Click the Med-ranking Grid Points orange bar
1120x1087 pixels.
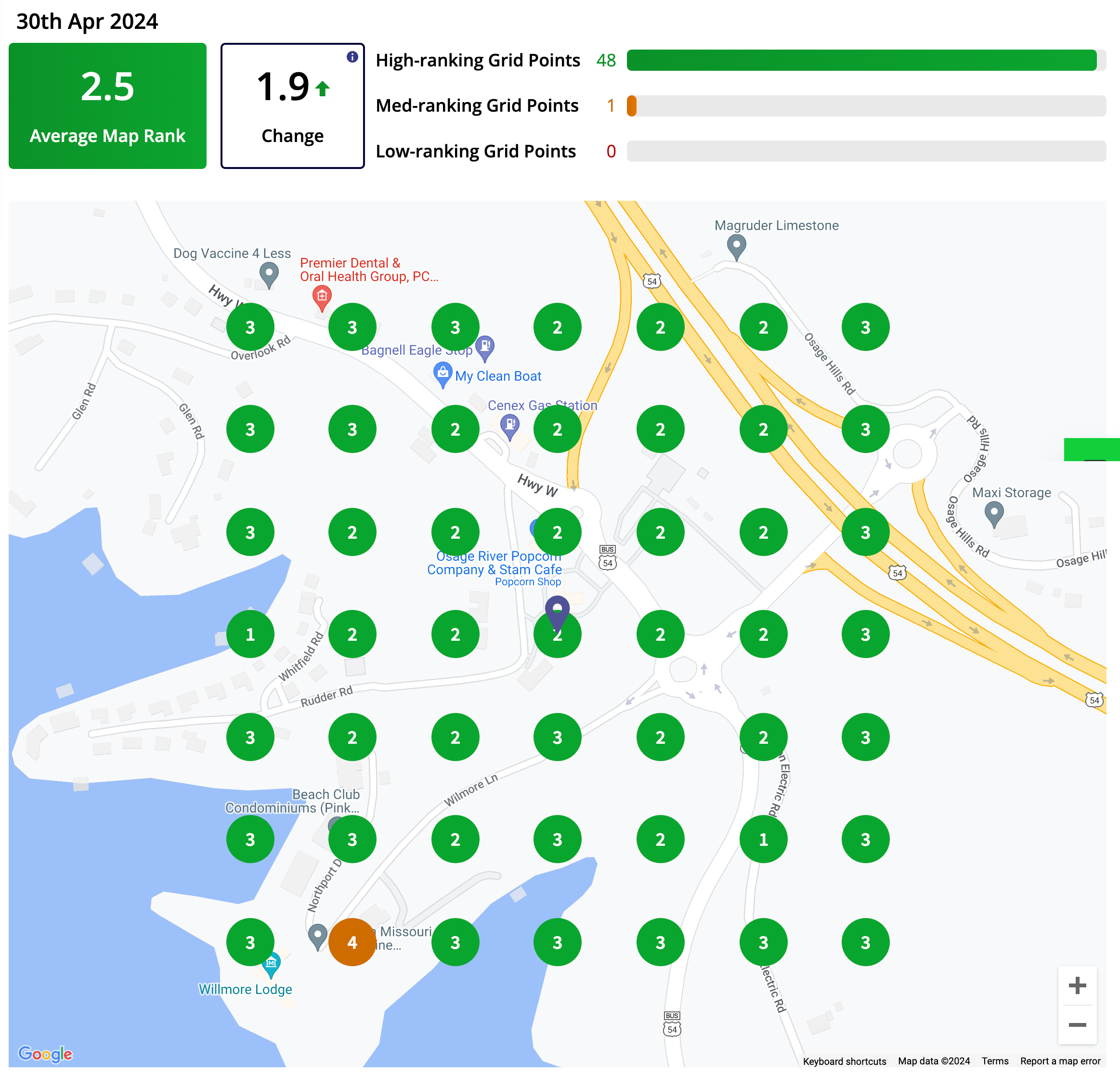pyautogui.click(x=631, y=106)
